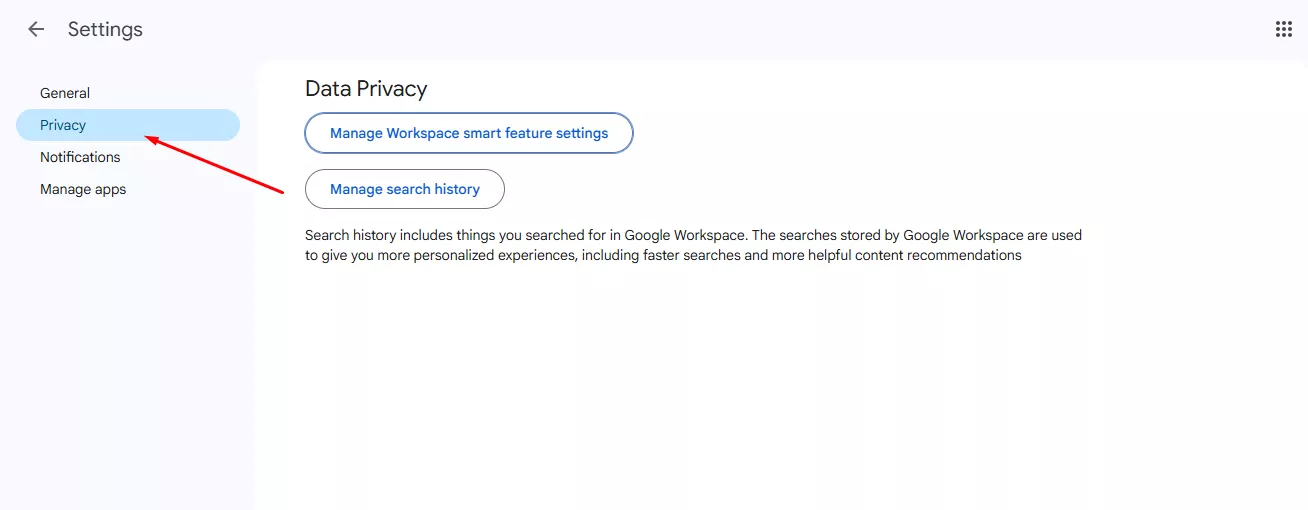
Task: Click the red arrow annotation's tip
Action: (x=149, y=139)
